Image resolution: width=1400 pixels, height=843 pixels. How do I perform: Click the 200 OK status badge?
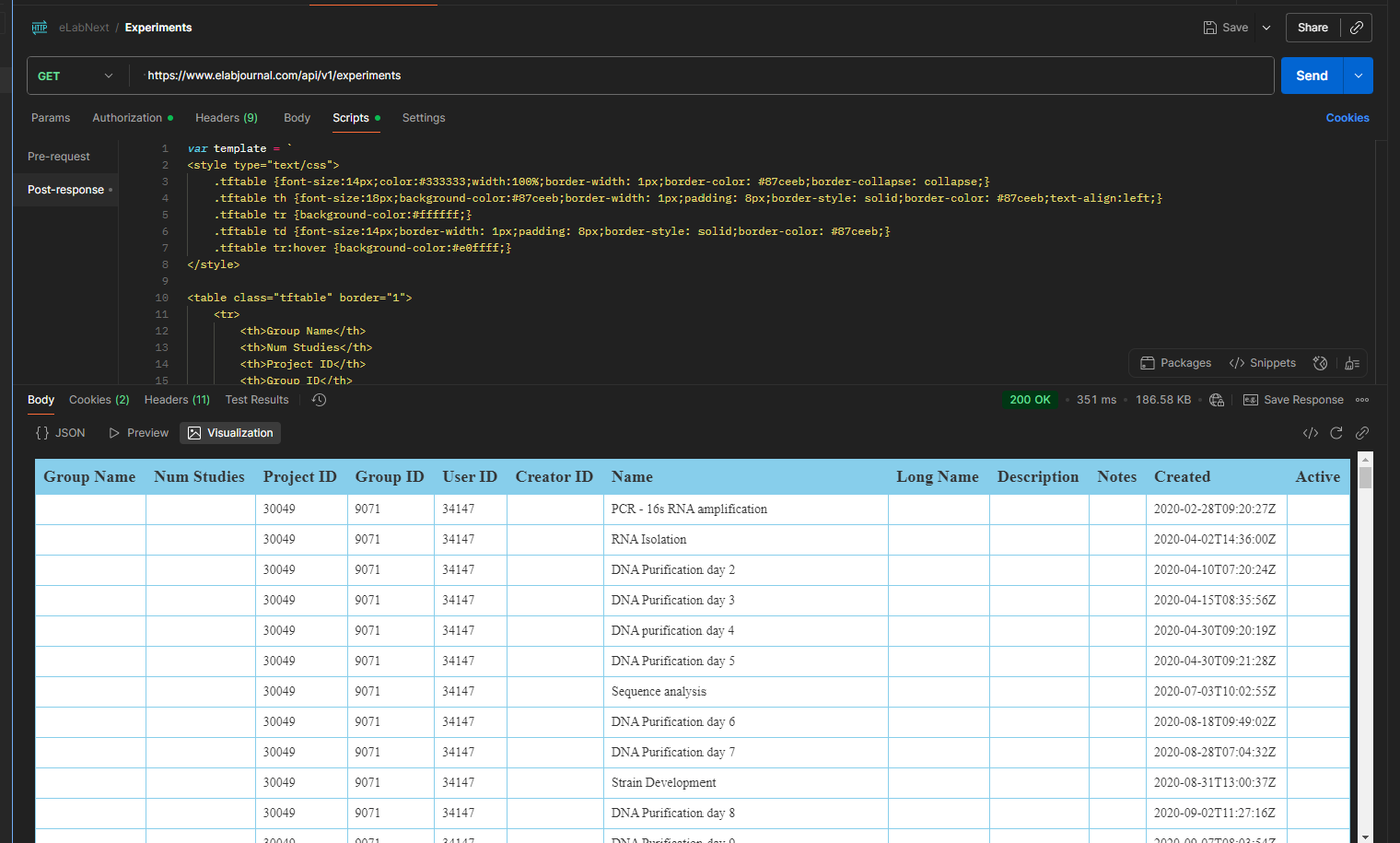pyautogui.click(x=1030, y=400)
